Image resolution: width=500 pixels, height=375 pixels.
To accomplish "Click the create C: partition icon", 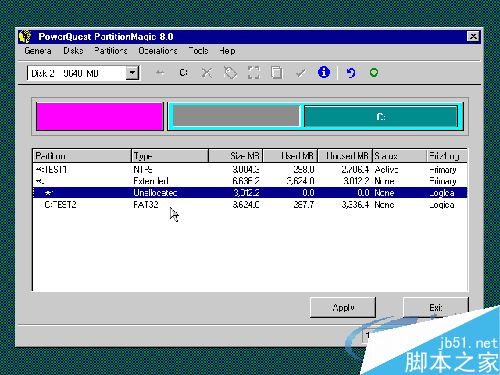I will tap(183, 73).
